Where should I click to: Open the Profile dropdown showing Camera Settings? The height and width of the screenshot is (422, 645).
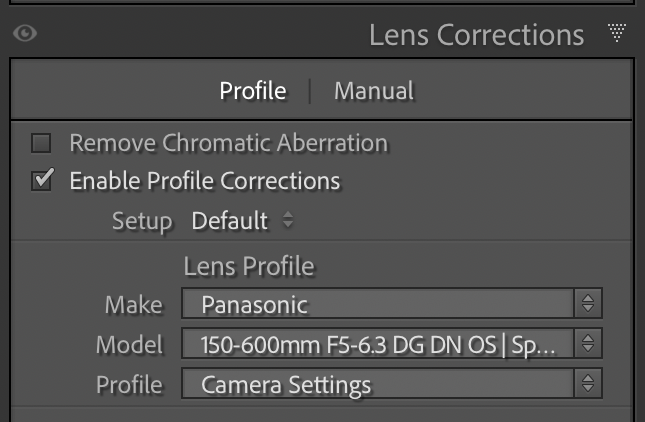pyautogui.click(x=378, y=384)
